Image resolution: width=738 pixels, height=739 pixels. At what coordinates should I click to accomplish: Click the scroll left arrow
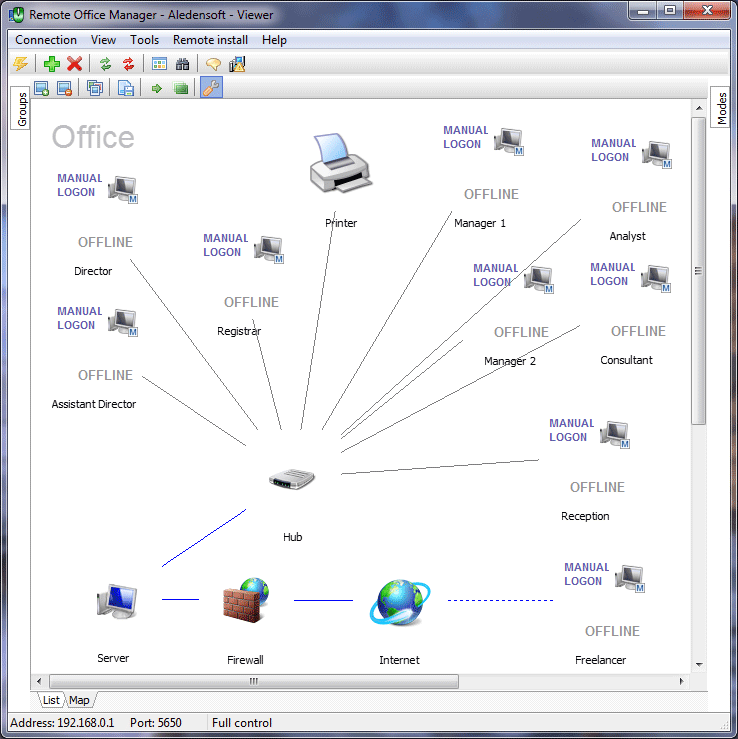click(39, 681)
